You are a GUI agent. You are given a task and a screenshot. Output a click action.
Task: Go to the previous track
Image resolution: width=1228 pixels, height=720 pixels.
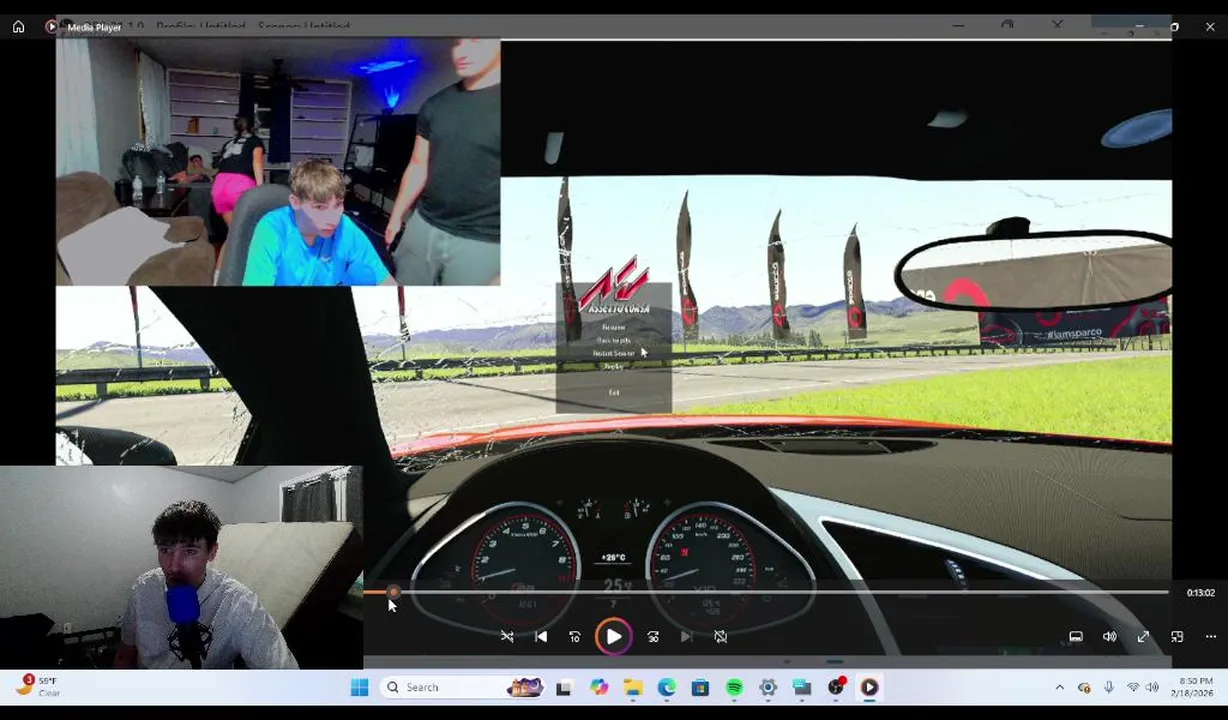pyautogui.click(x=541, y=637)
